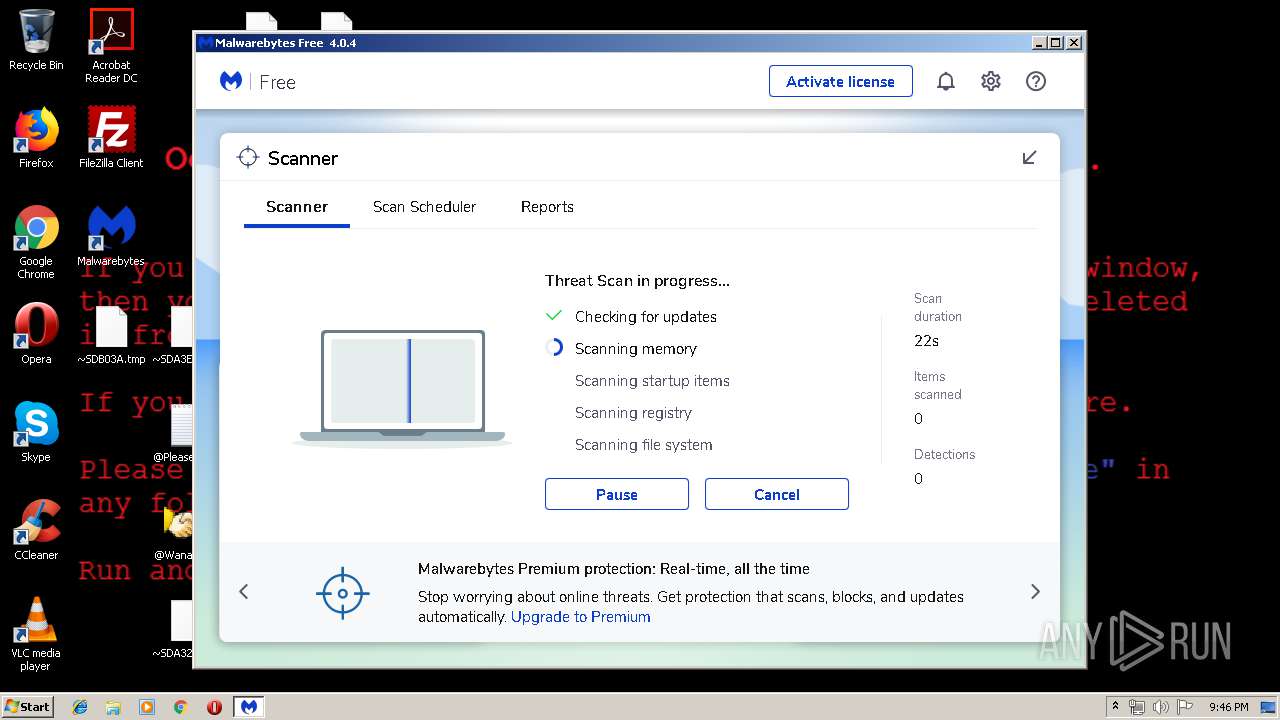Click the 'Scanning file system' step

(644, 445)
